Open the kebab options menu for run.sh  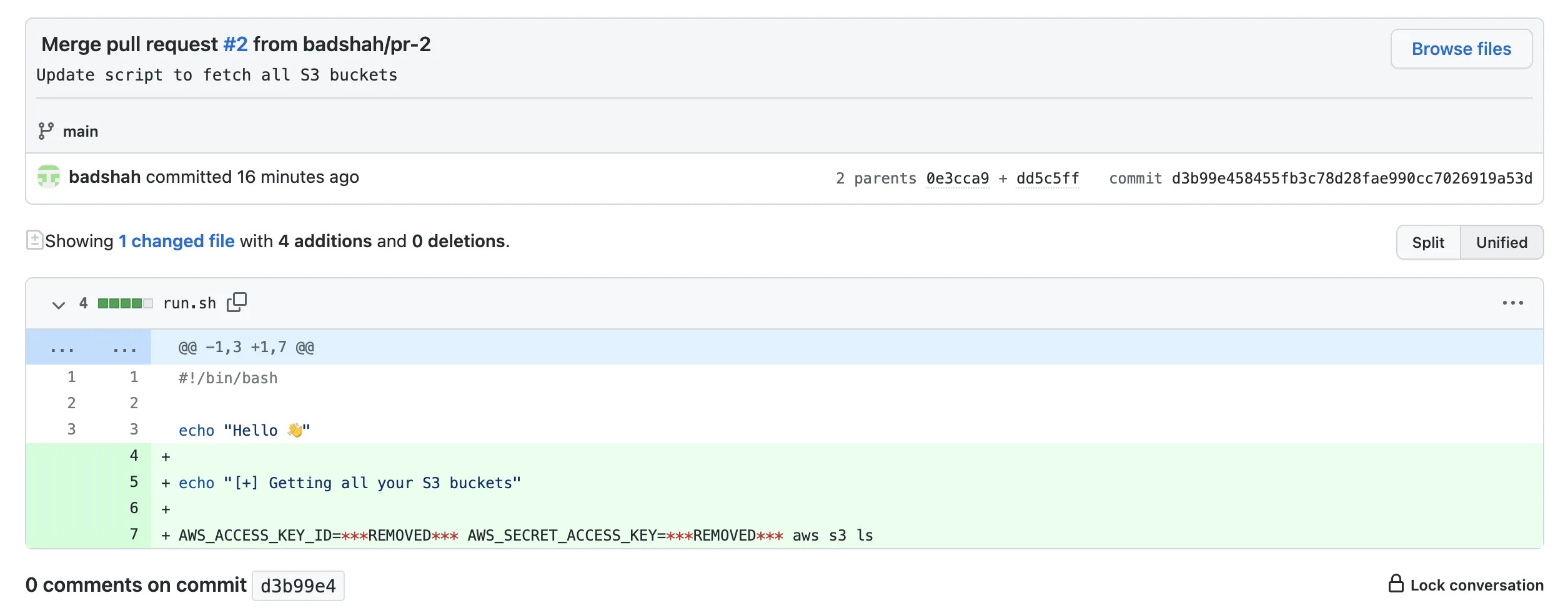point(1512,303)
